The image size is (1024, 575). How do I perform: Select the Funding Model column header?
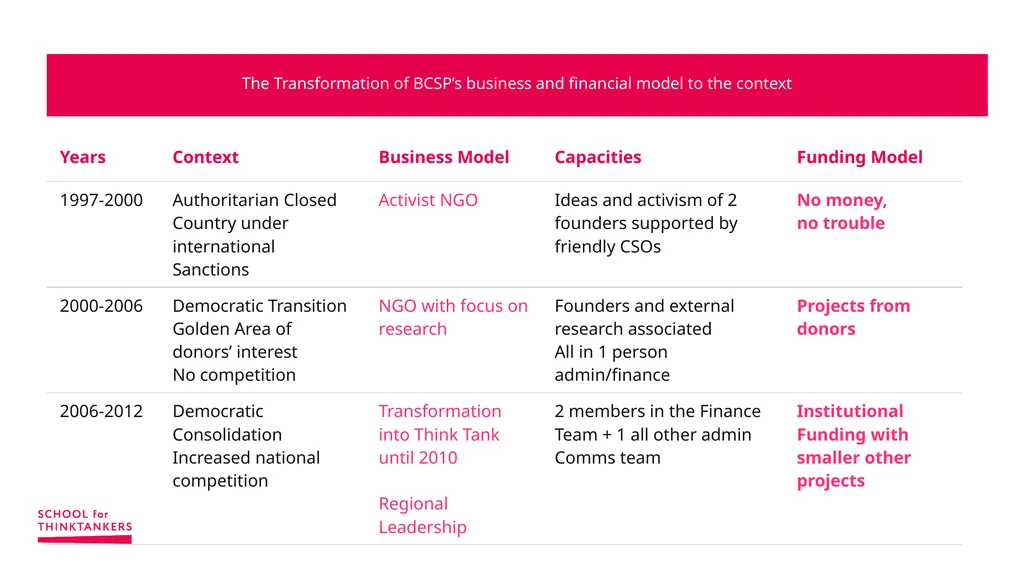859,157
